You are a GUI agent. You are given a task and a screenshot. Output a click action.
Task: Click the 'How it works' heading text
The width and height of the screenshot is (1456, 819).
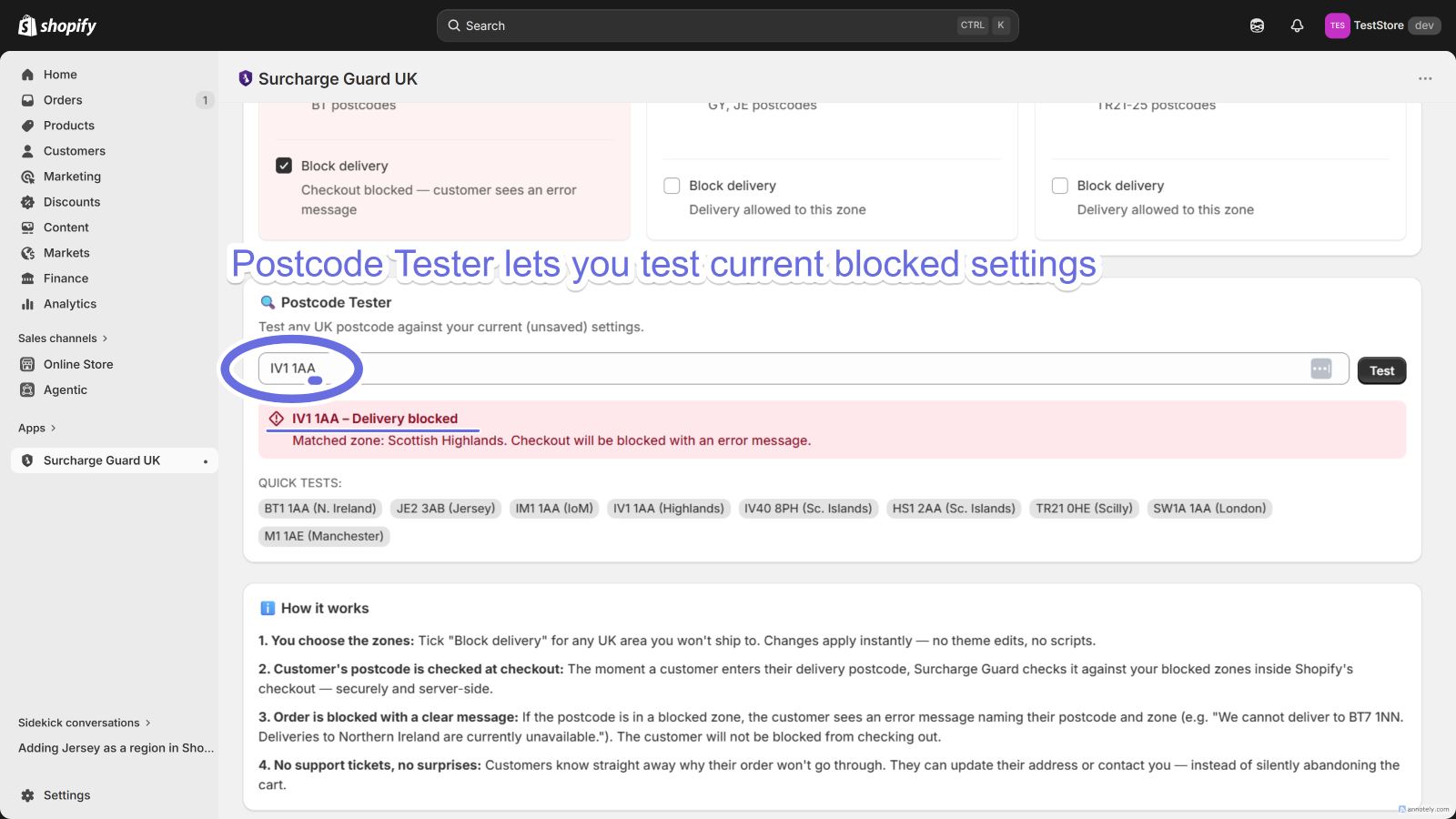coord(325,608)
